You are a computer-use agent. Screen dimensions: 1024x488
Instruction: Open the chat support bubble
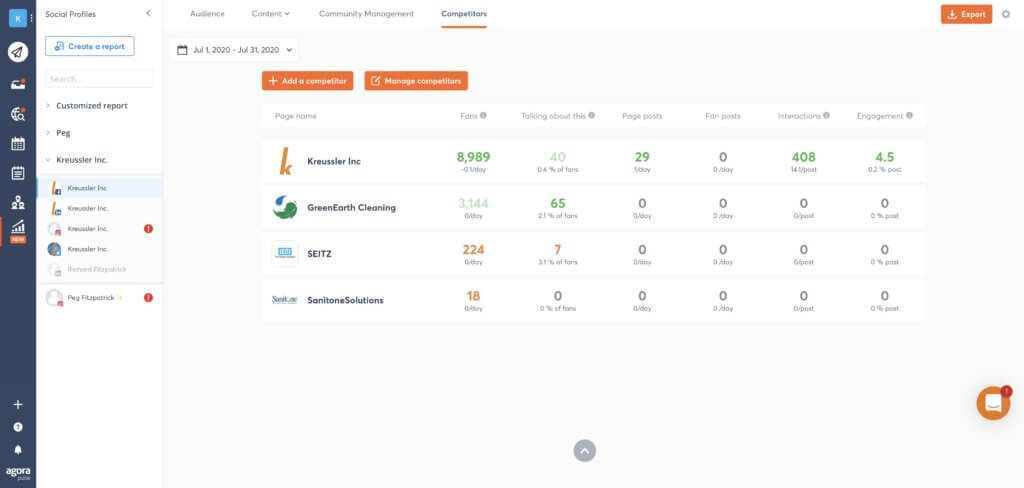pos(993,403)
